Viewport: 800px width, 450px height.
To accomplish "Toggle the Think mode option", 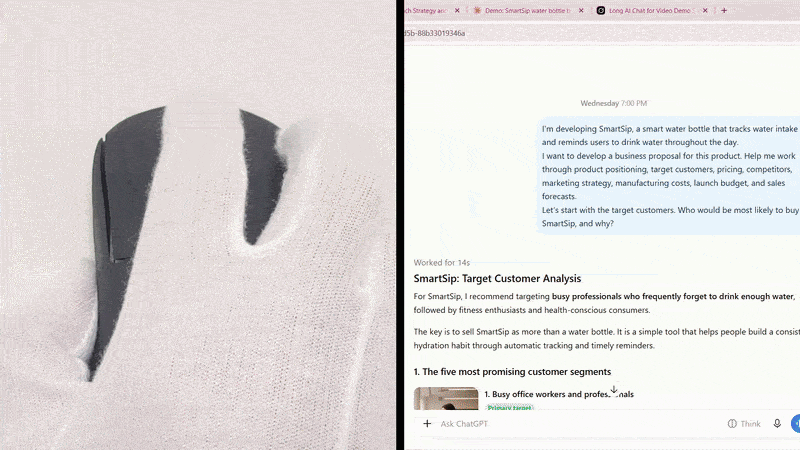I will 744,423.
